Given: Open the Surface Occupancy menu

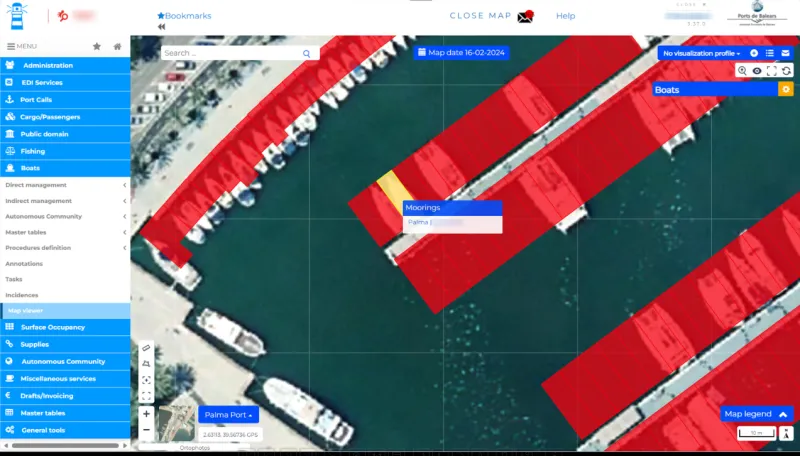Looking at the screenshot, I should coord(65,327).
